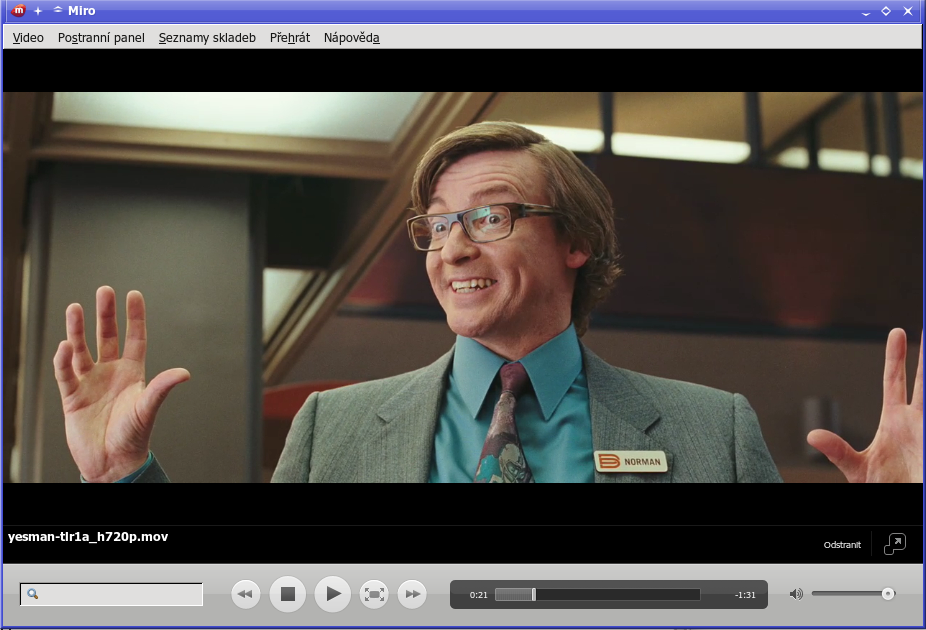Click the plus icon in the title bar
The height and width of the screenshot is (630, 926).
[x=38, y=11]
